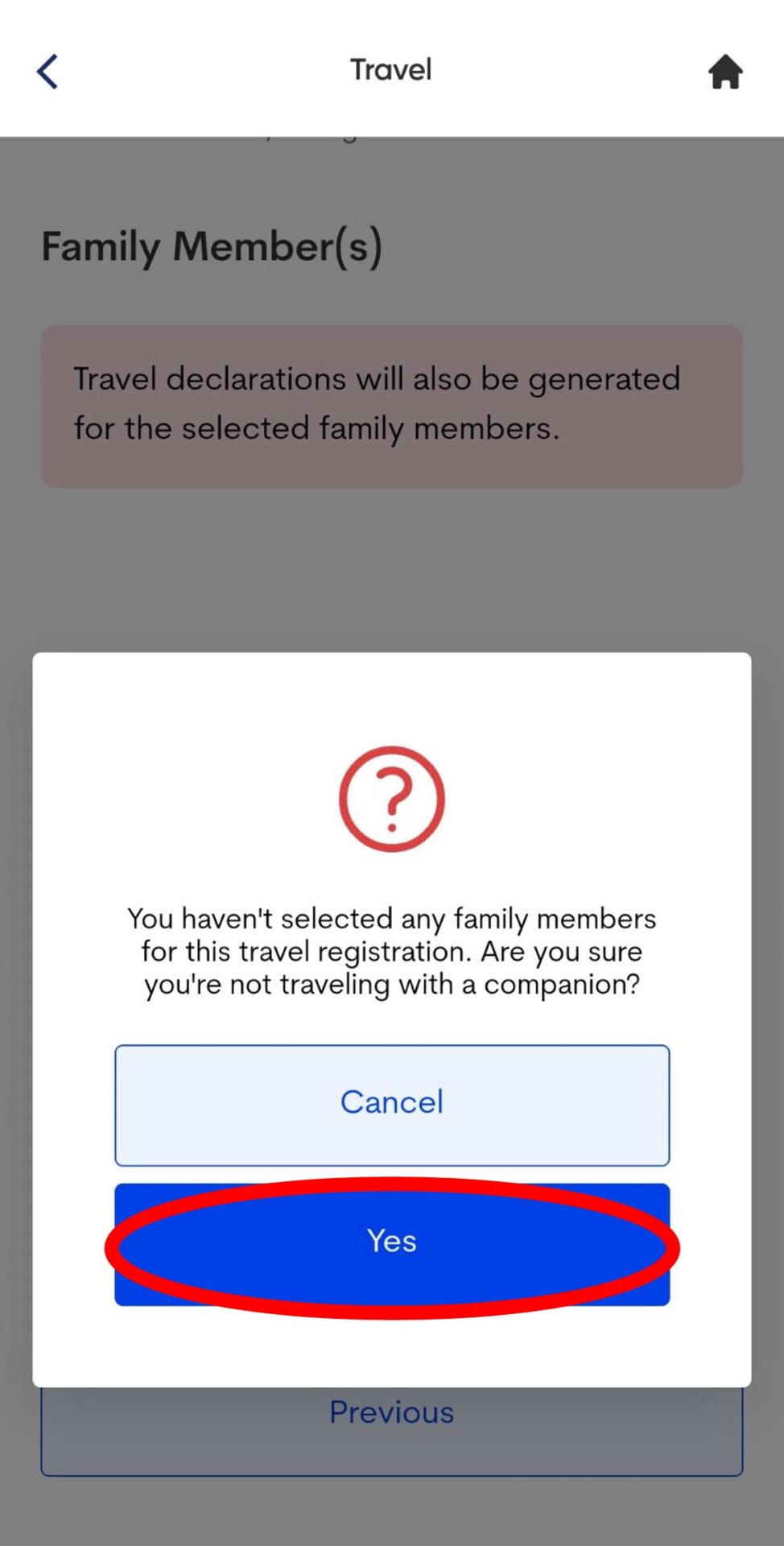This screenshot has height=1546, width=784.
Task: Return to previous screen with chevron
Action: [47, 71]
